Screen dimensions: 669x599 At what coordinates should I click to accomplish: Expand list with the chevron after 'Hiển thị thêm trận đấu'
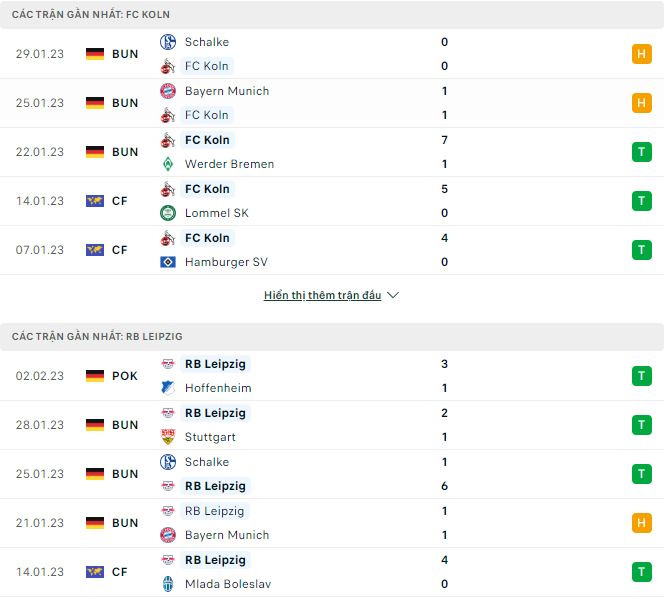pyautogui.click(x=393, y=296)
